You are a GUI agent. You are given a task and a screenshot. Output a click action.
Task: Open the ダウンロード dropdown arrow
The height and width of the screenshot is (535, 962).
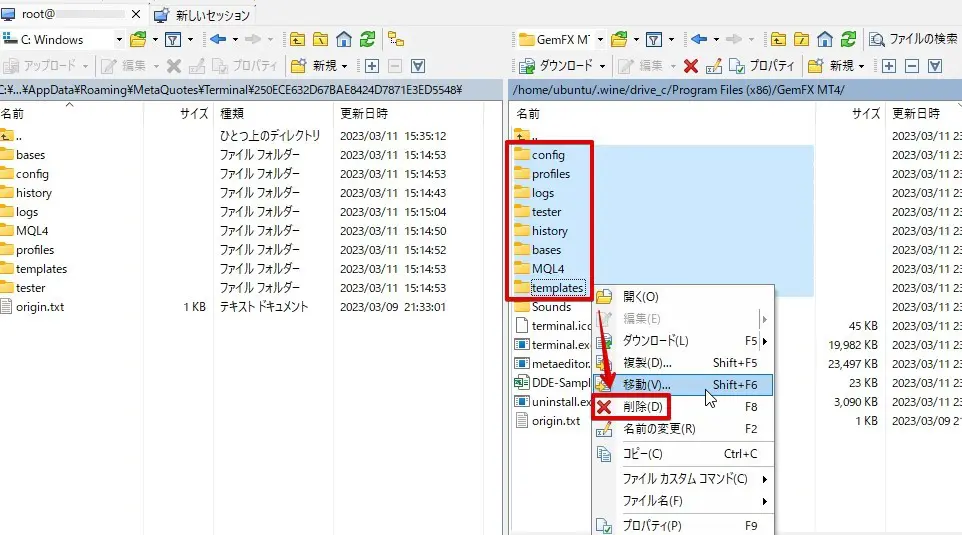tap(602, 66)
